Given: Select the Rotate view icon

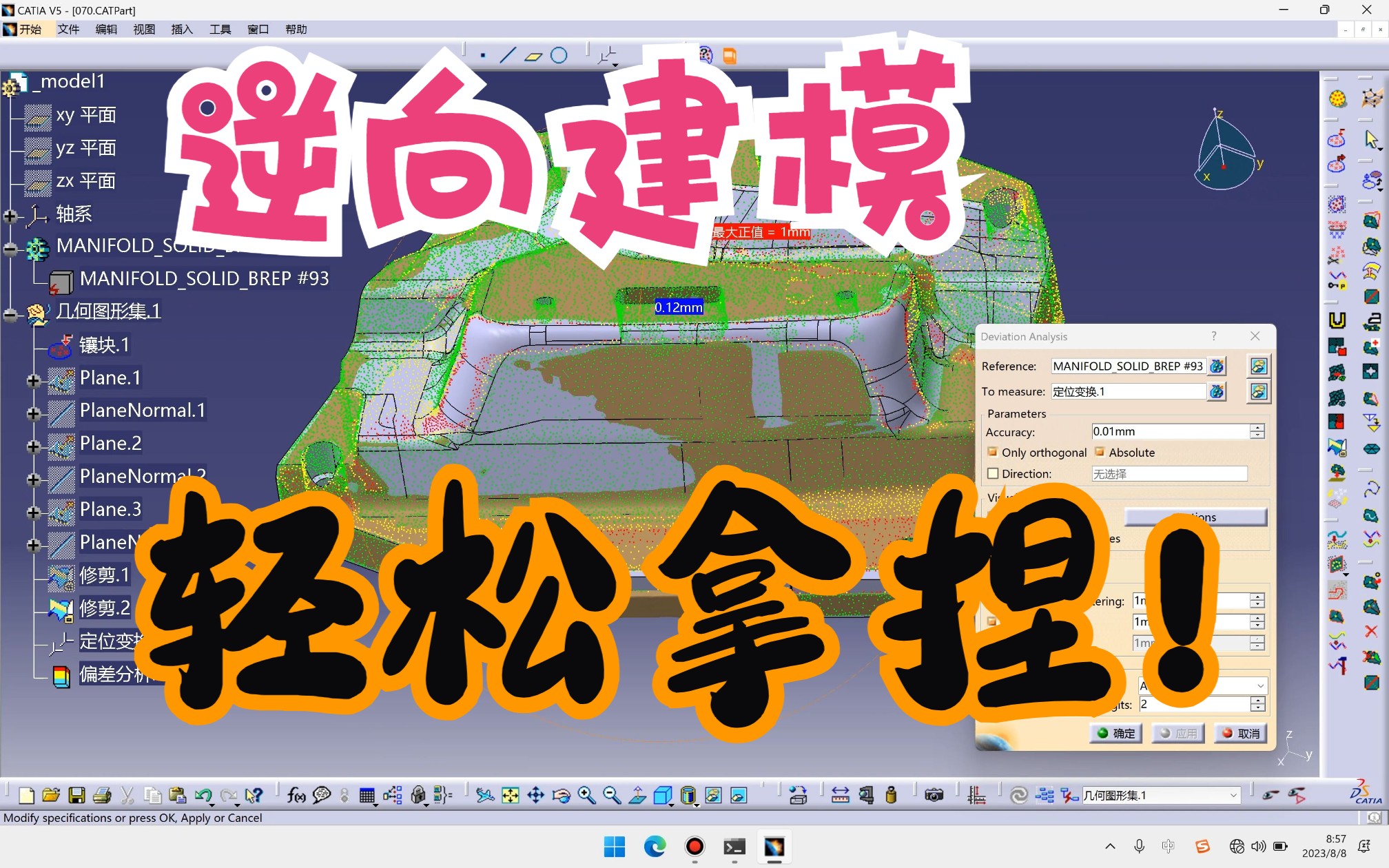Looking at the screenshot, I should click(562, 796).
